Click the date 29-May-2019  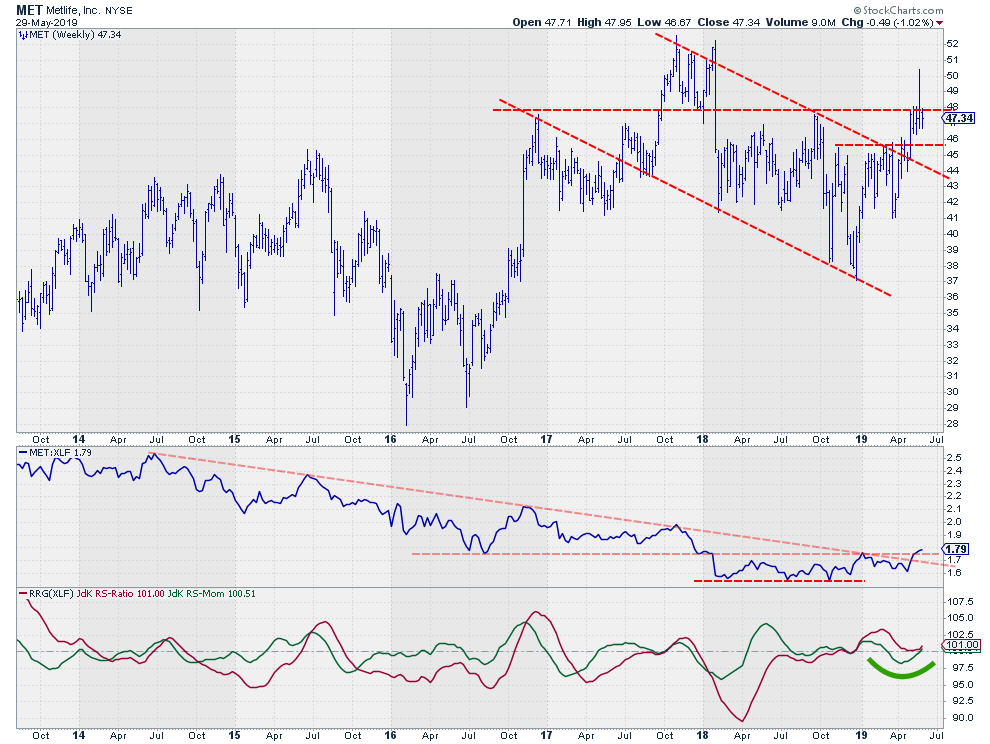point(47,23)
